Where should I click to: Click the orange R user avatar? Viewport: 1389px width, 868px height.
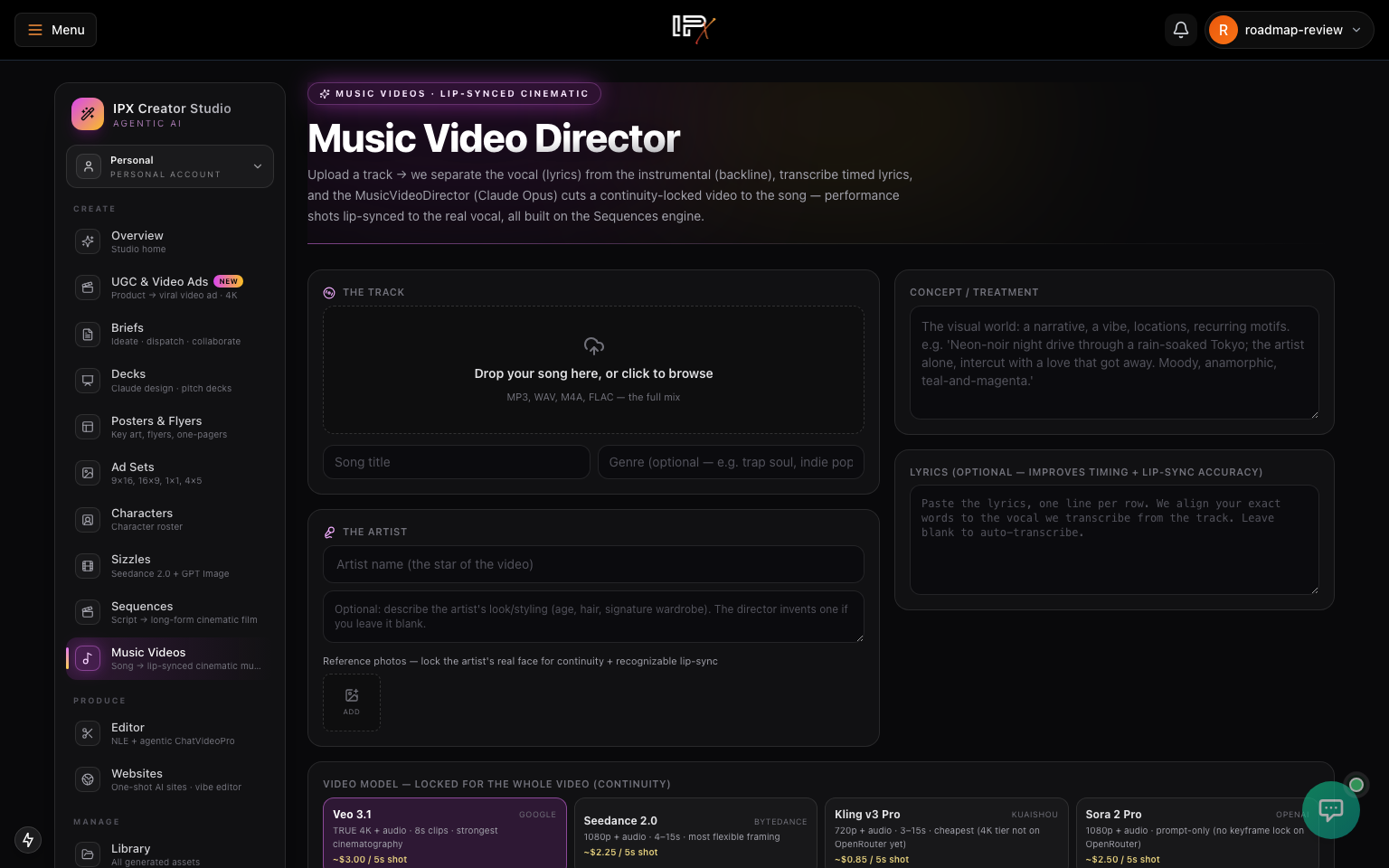coord(1224,30)
